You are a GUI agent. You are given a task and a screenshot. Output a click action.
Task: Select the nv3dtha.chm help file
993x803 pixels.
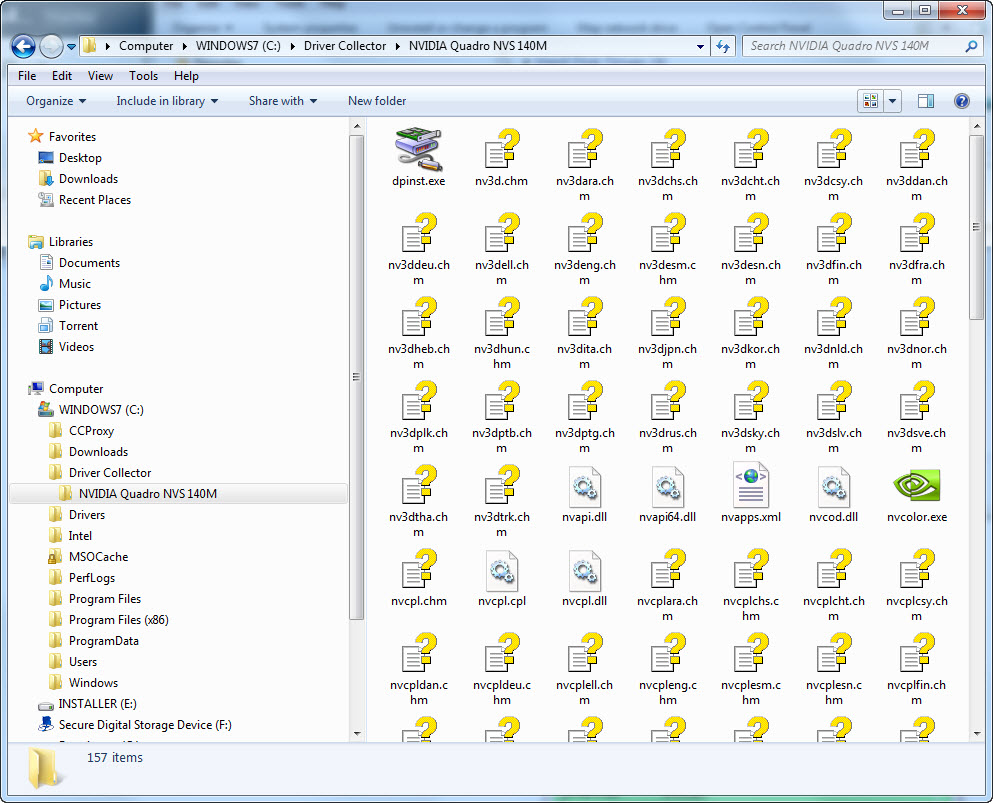pyautogui.click(x=419, y=486)
